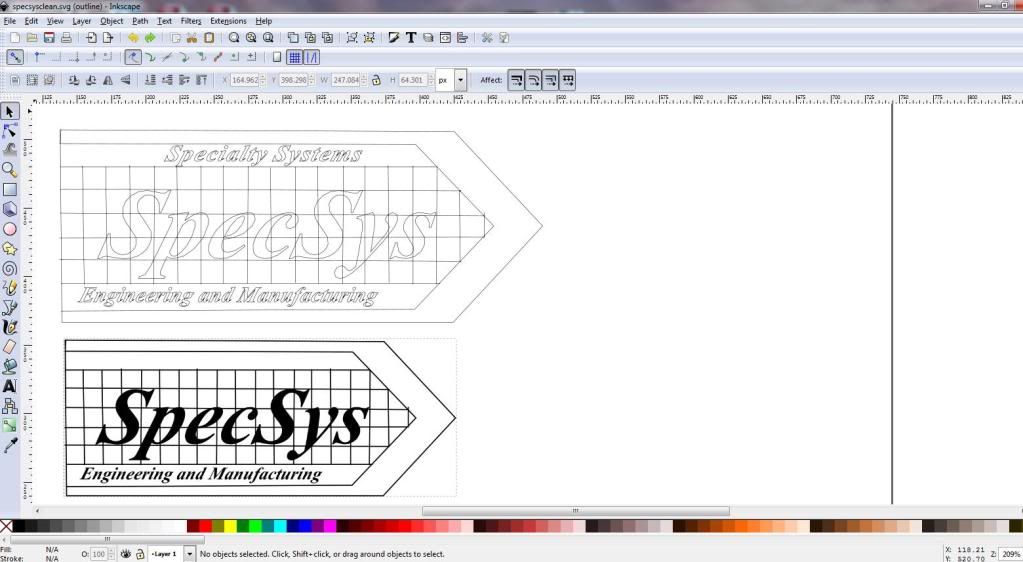
Task: Click the Open file folder icon
Action: pos(31,38)
